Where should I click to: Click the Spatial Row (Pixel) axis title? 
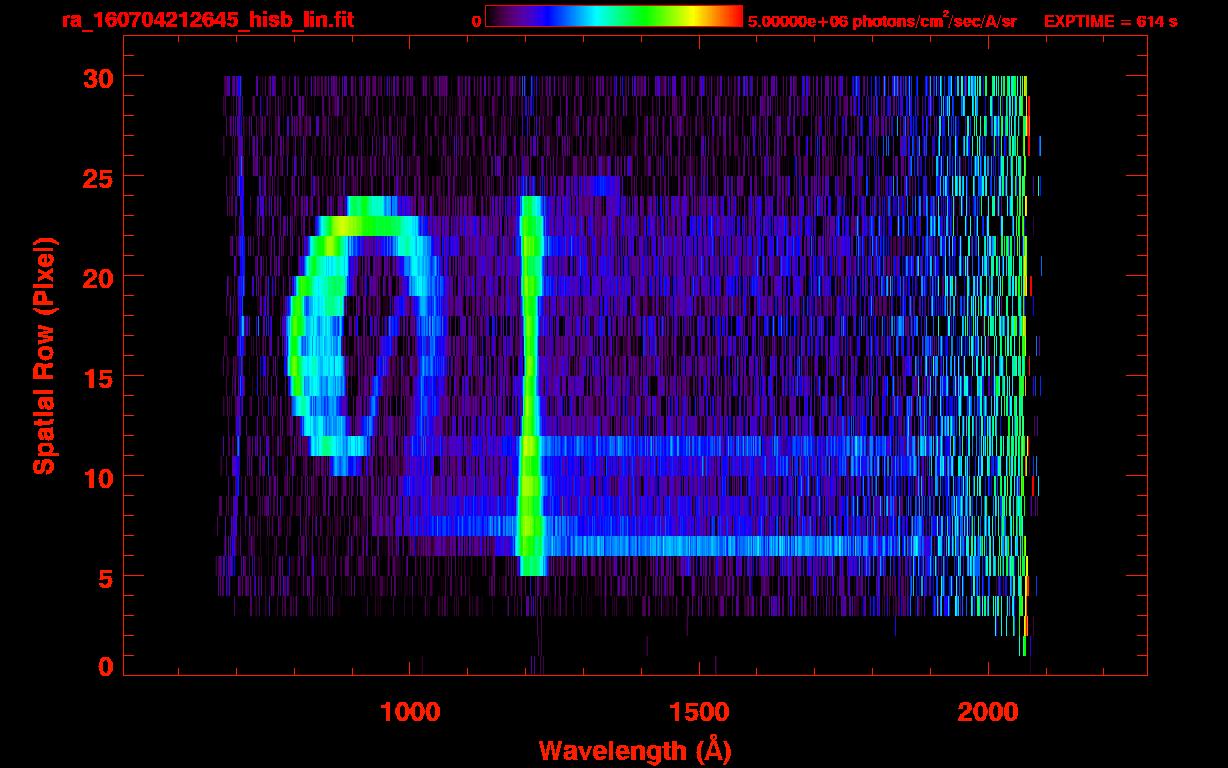(x=44, y=356)
